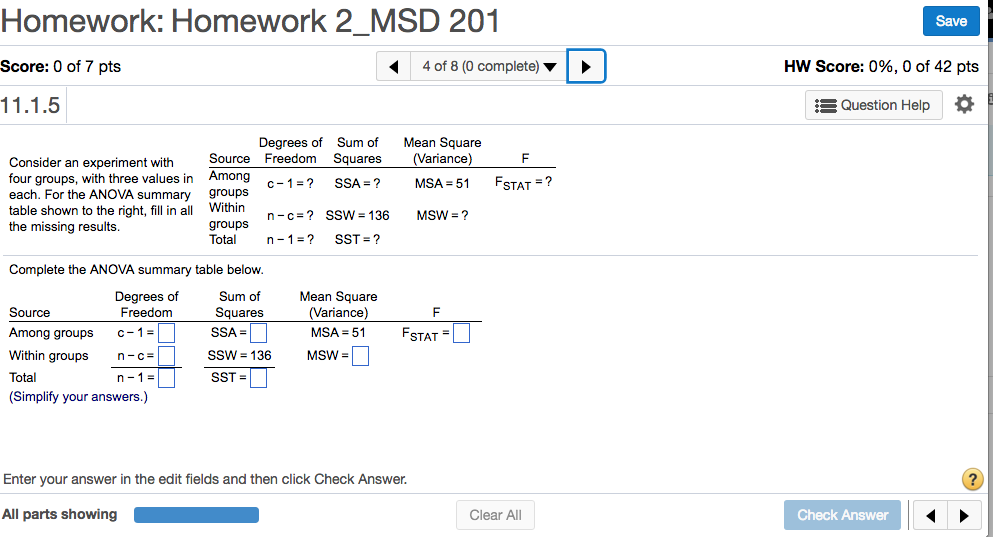Select the SSA answer input box

[258, 333]
